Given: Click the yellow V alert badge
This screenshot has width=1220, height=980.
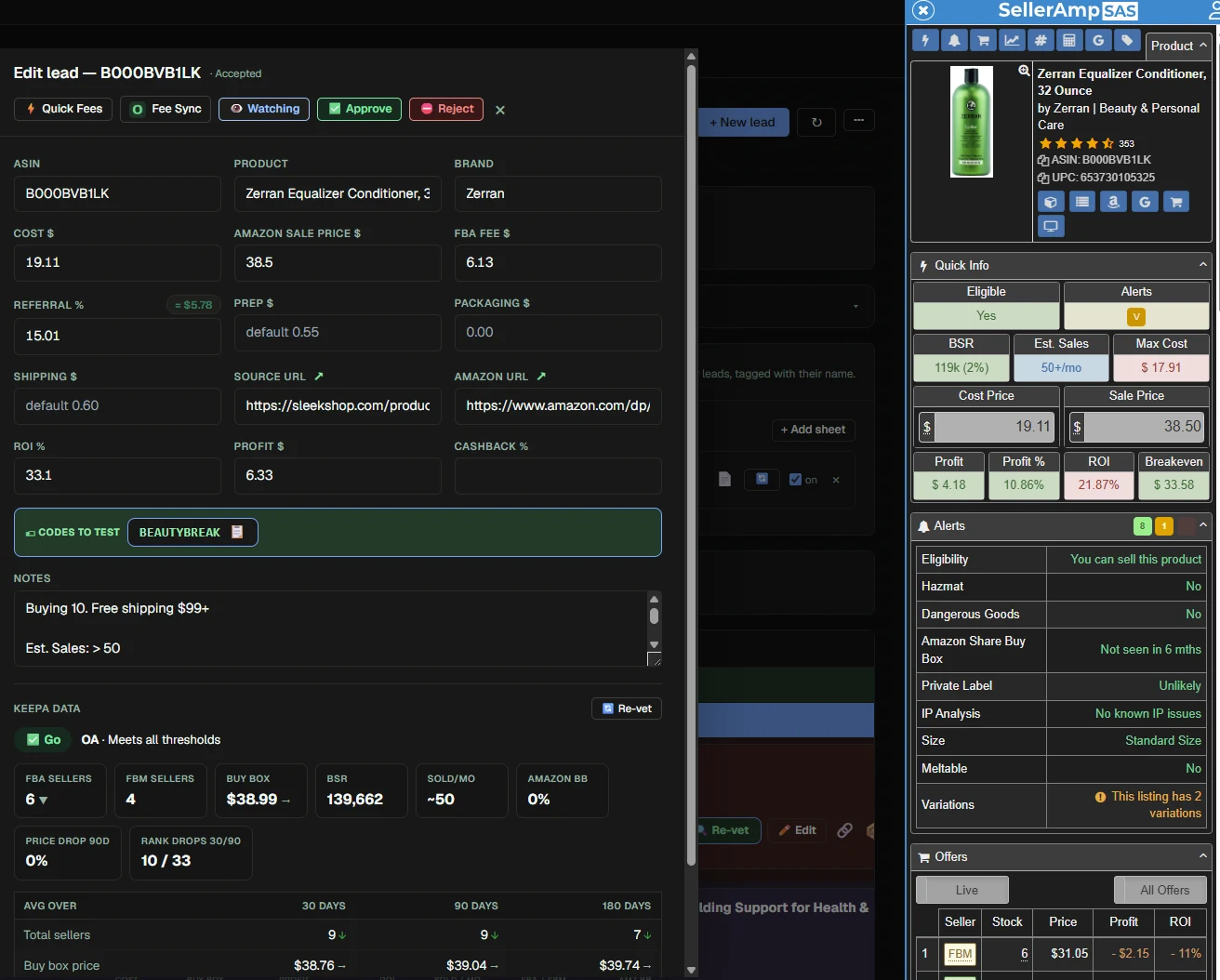Looking at the screenshot, I should coord(1136,317).
